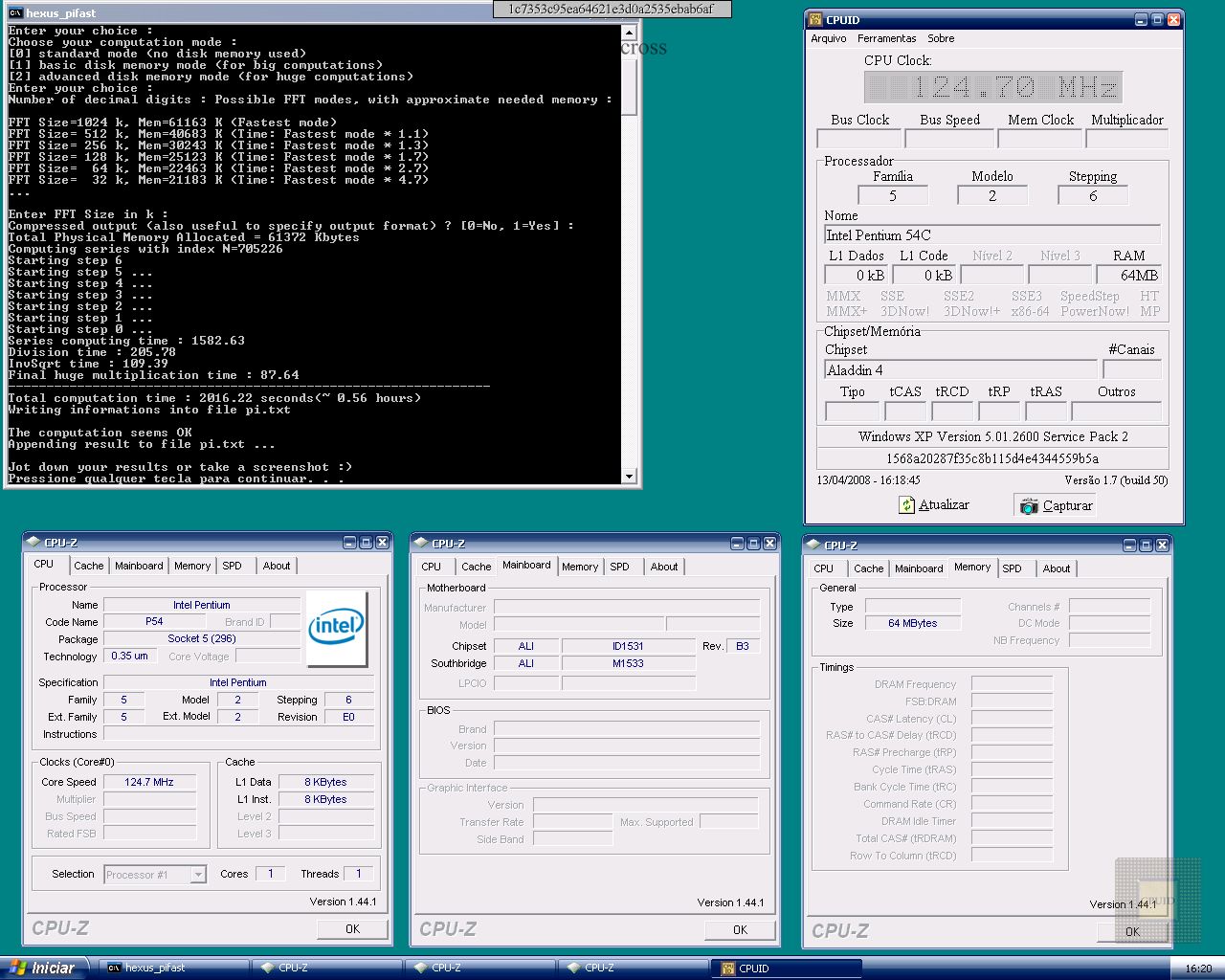This screenshot has height=980, width=1225.
Task: Click Rev. B3 value in Mainboard tab
Action: [x=743, y=646]
